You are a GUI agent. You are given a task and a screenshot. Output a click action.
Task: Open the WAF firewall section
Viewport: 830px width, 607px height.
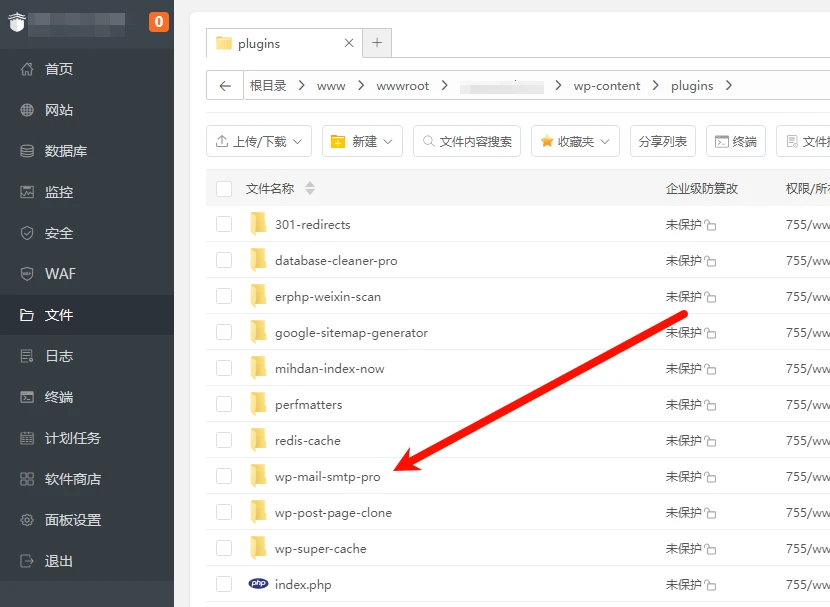pyautogui.click(x=58, y=273)
